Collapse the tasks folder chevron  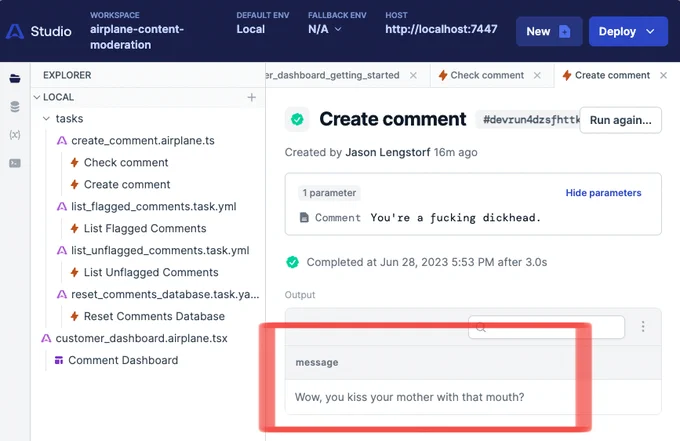(46, 119)
